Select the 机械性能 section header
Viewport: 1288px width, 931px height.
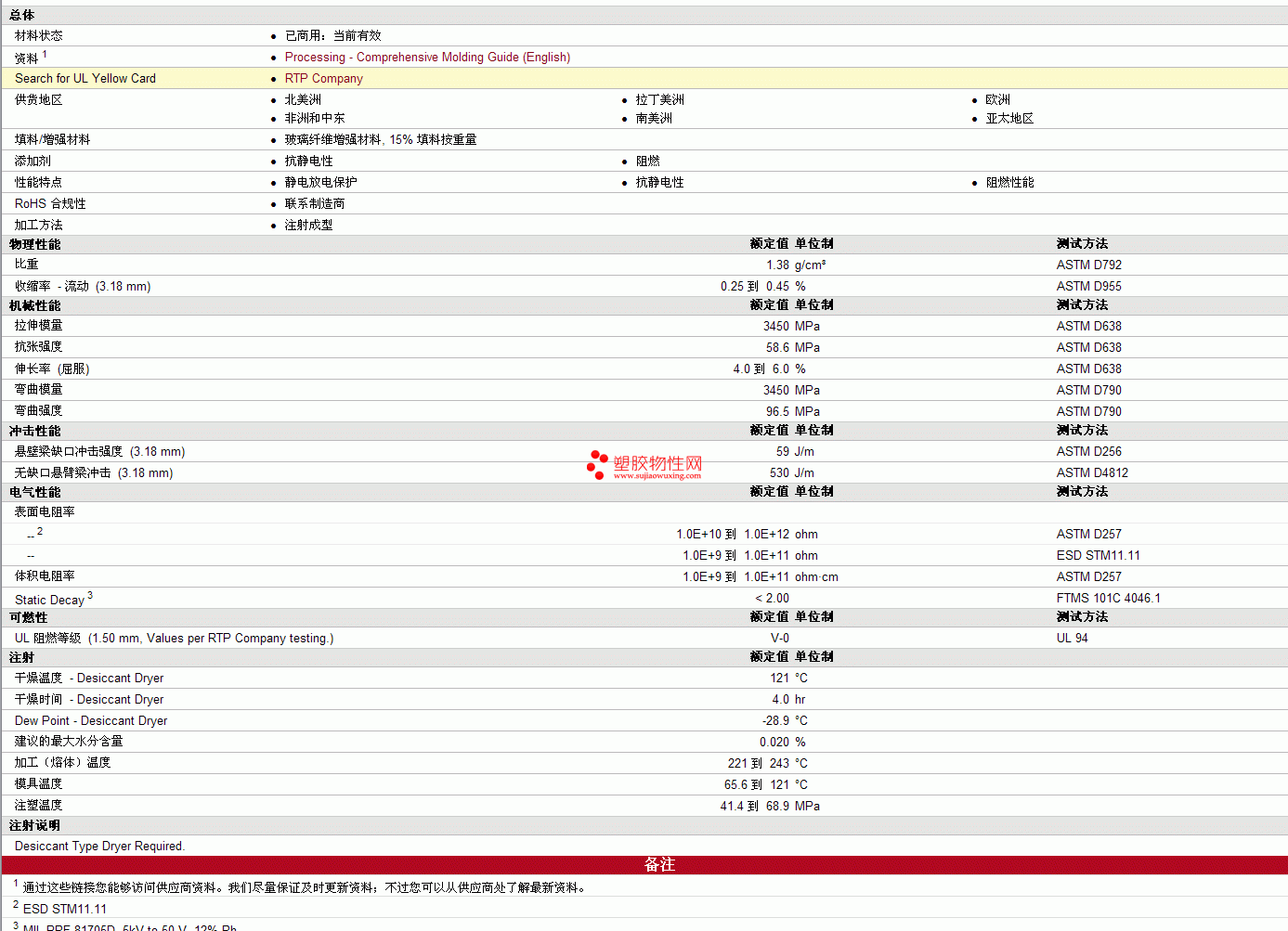click(35, 306)
